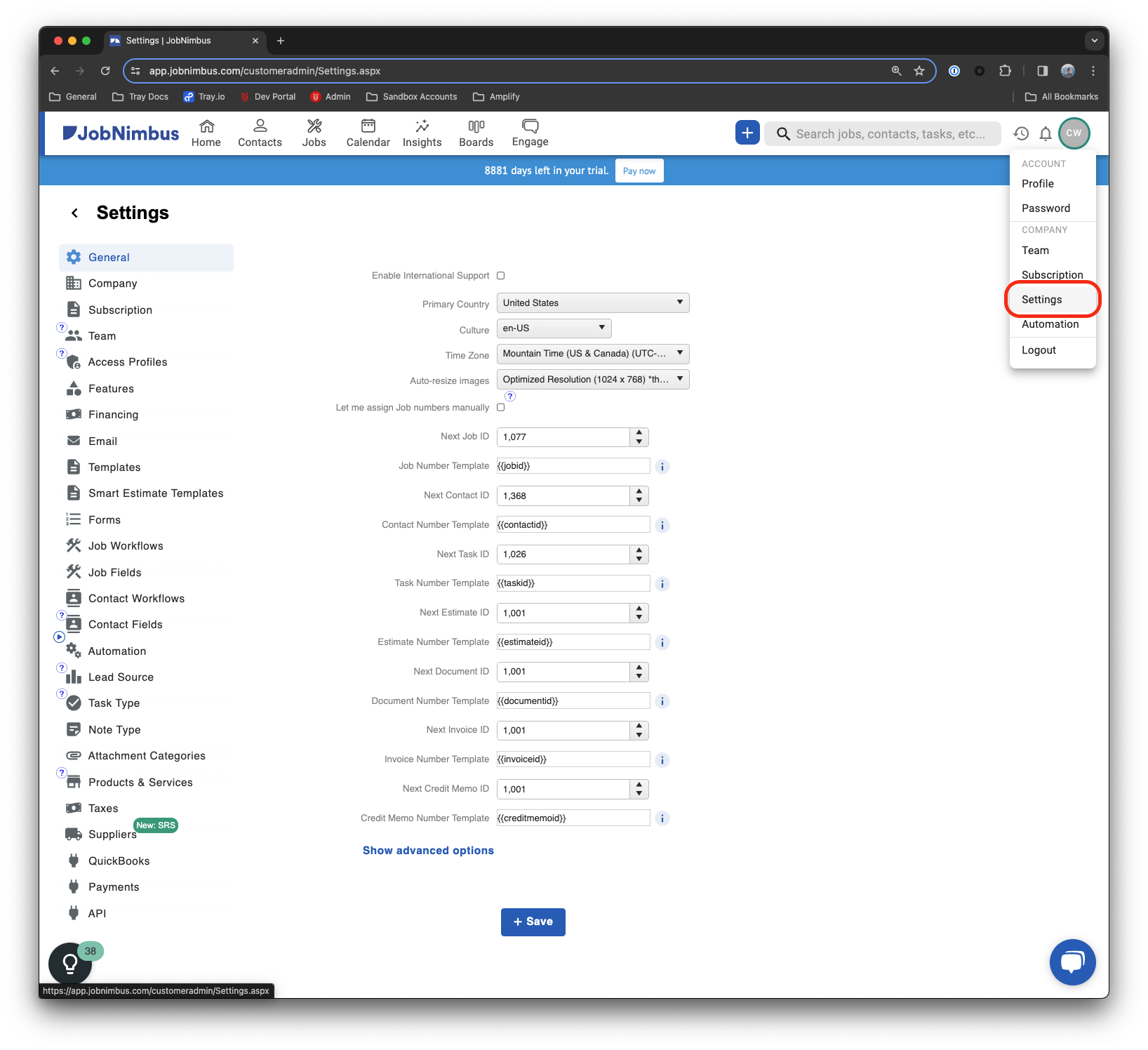This screenshot has width=1148, height=1050.
Task: Click help icon below Auto-resize images
Action: (x=510, y=396)
